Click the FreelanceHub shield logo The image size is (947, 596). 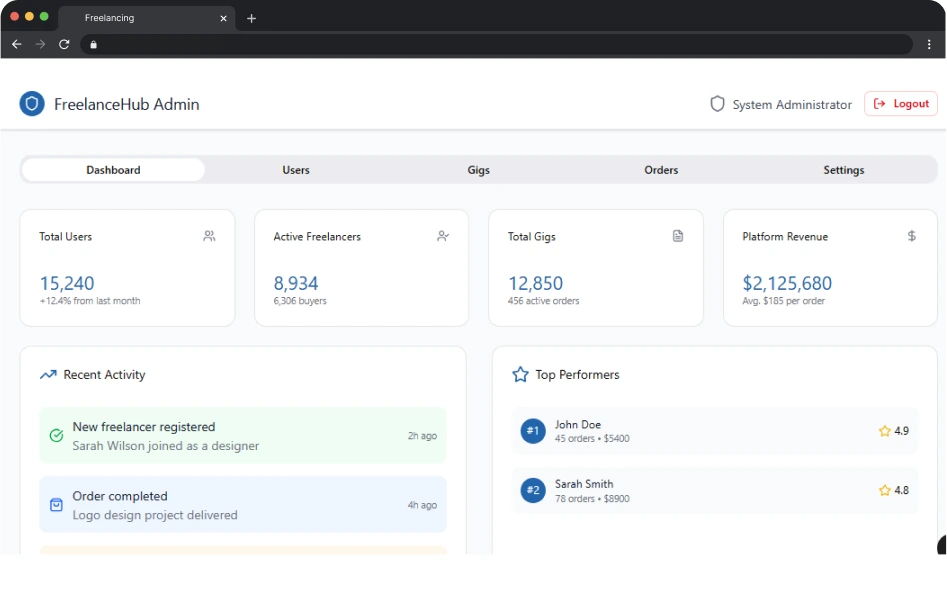click(32, 104)
